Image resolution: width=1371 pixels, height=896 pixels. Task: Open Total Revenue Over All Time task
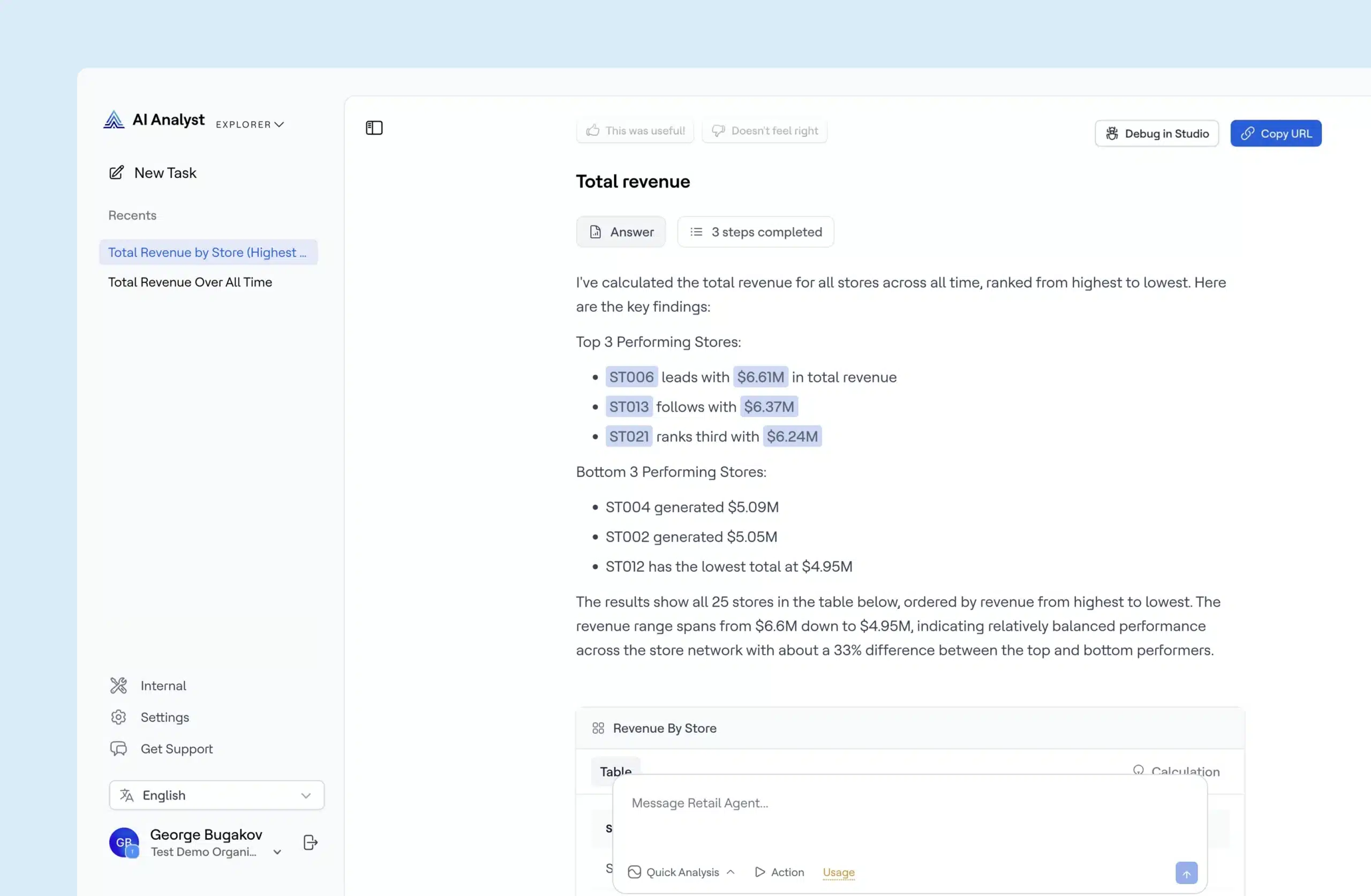pyautogui.click(x=190, y=282)
